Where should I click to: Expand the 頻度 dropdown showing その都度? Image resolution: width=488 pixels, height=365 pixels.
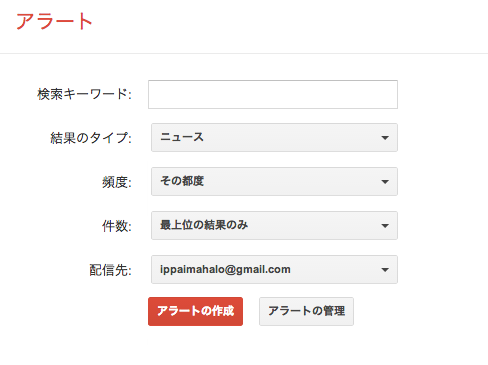tap(274, 181)
